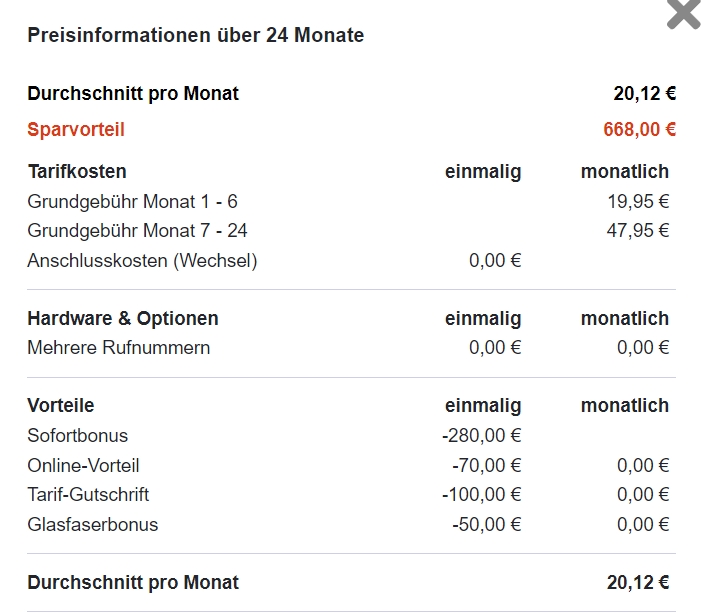Click the 19,95 € monthly price

click(638, 202)
